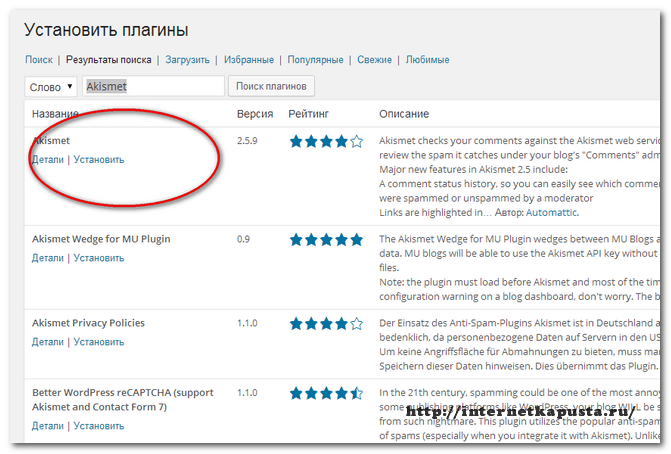Open Детали for the Akismet plugin
Image resolution: width=671 pixels, height=454 pixels.
48,160
